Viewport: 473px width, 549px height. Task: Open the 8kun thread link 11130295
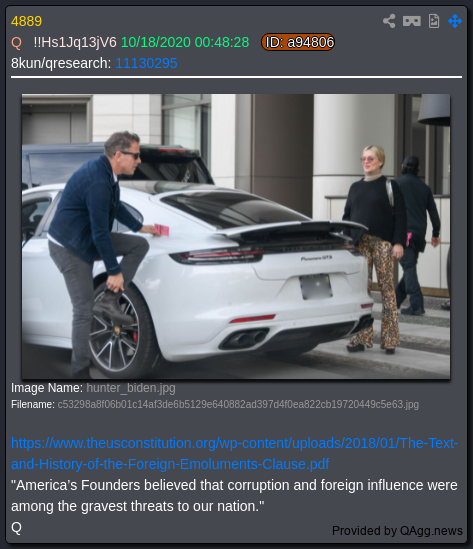[x=146, y=63]
